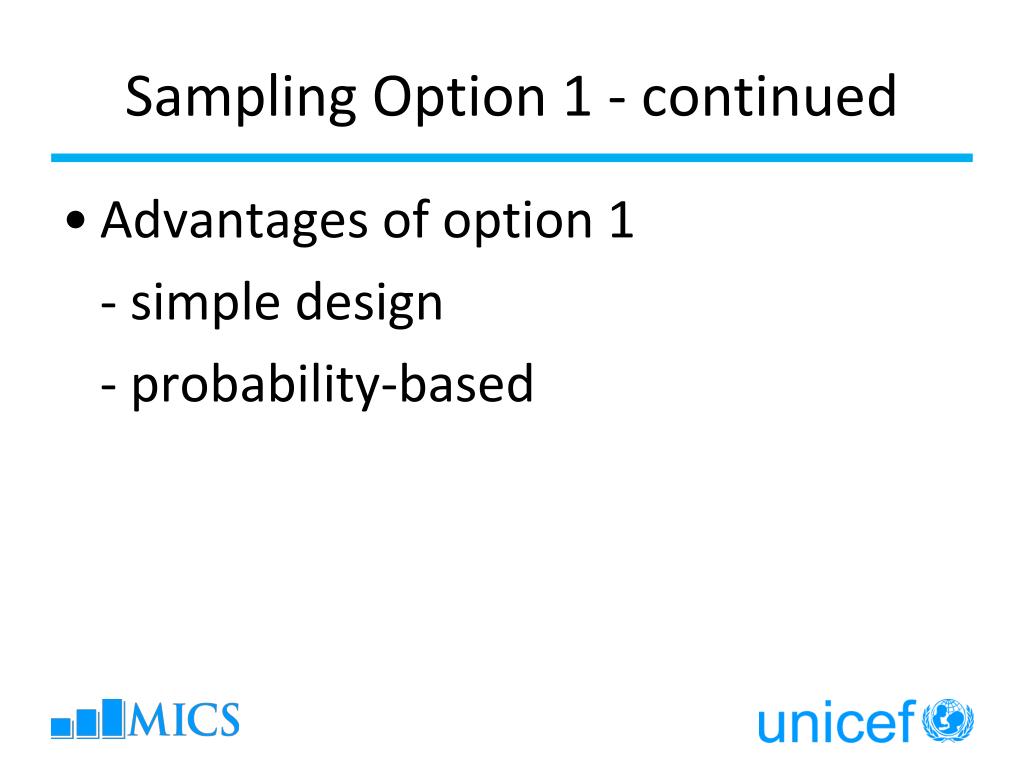
Task: Click the round bullet point before Advantages
Action: pyautogui.click(x=76, y=221)
